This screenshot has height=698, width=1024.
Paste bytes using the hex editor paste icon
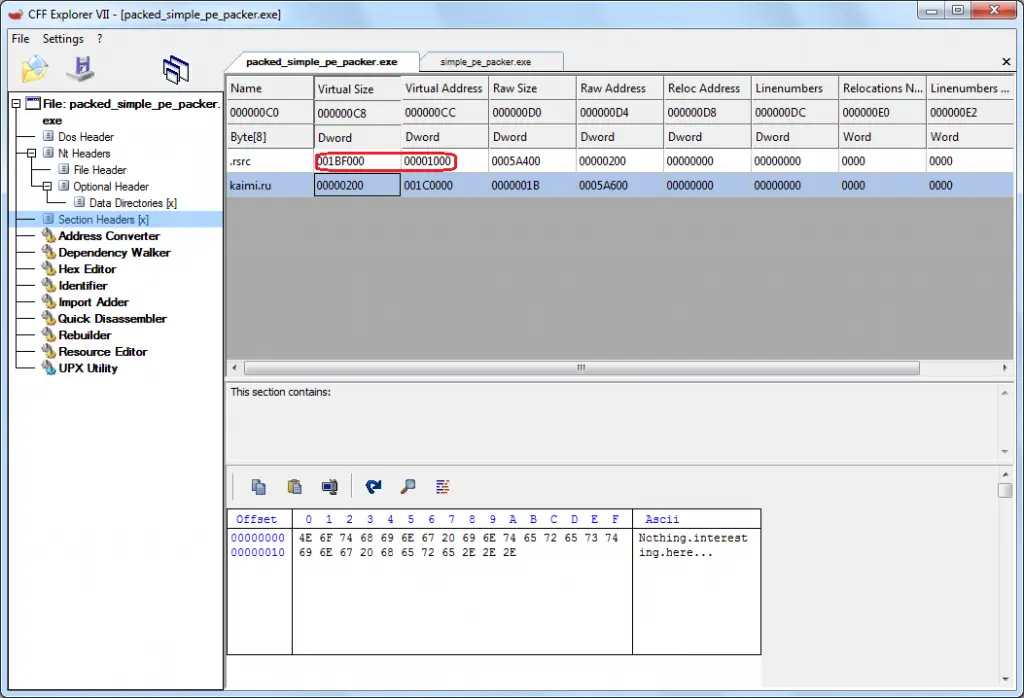[294, 486]
